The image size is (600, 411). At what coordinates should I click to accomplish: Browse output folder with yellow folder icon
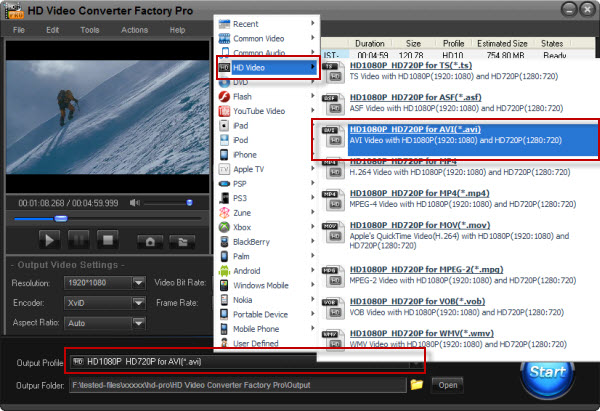(416, 384)
